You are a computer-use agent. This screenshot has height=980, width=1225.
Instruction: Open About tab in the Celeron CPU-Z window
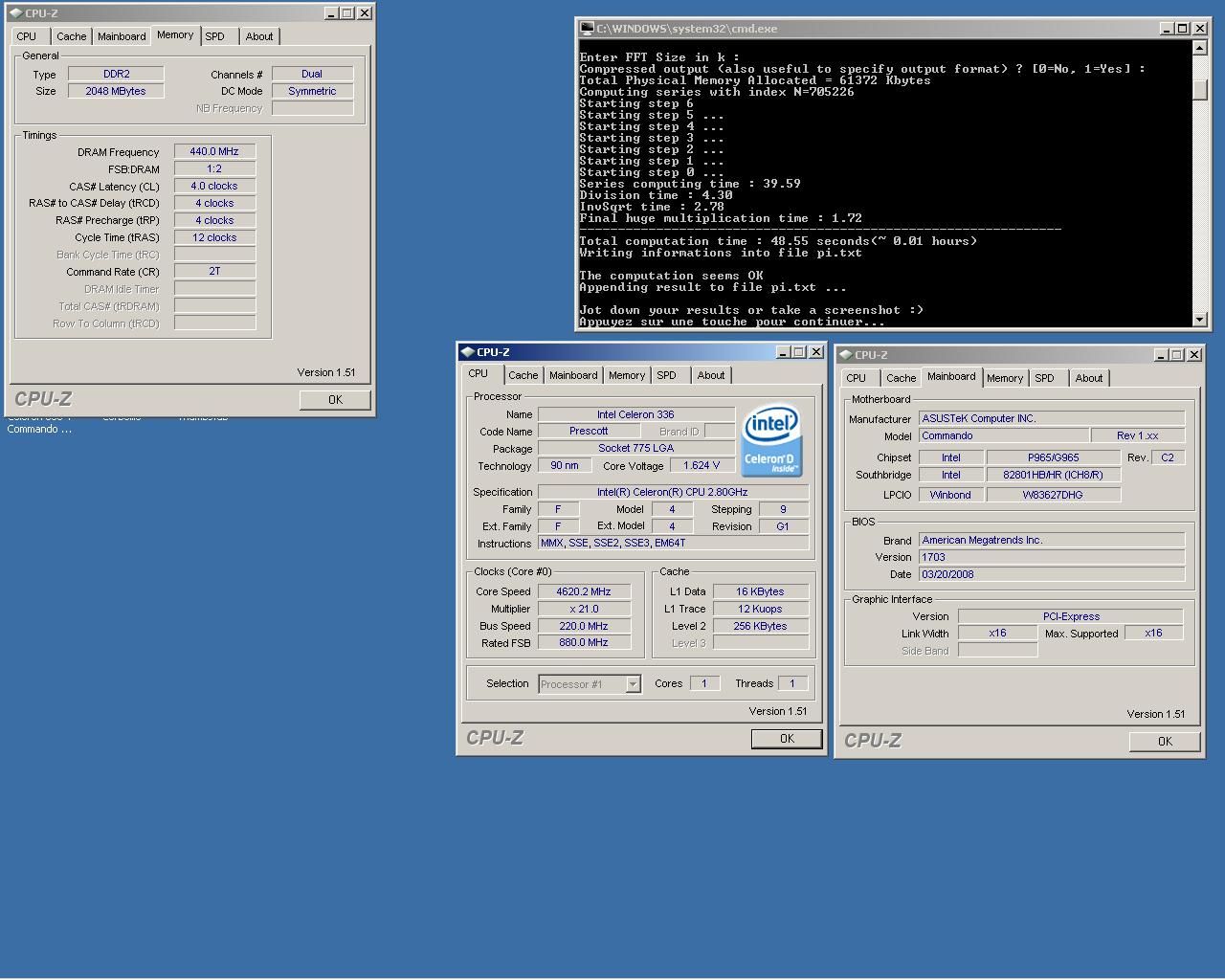711,375
